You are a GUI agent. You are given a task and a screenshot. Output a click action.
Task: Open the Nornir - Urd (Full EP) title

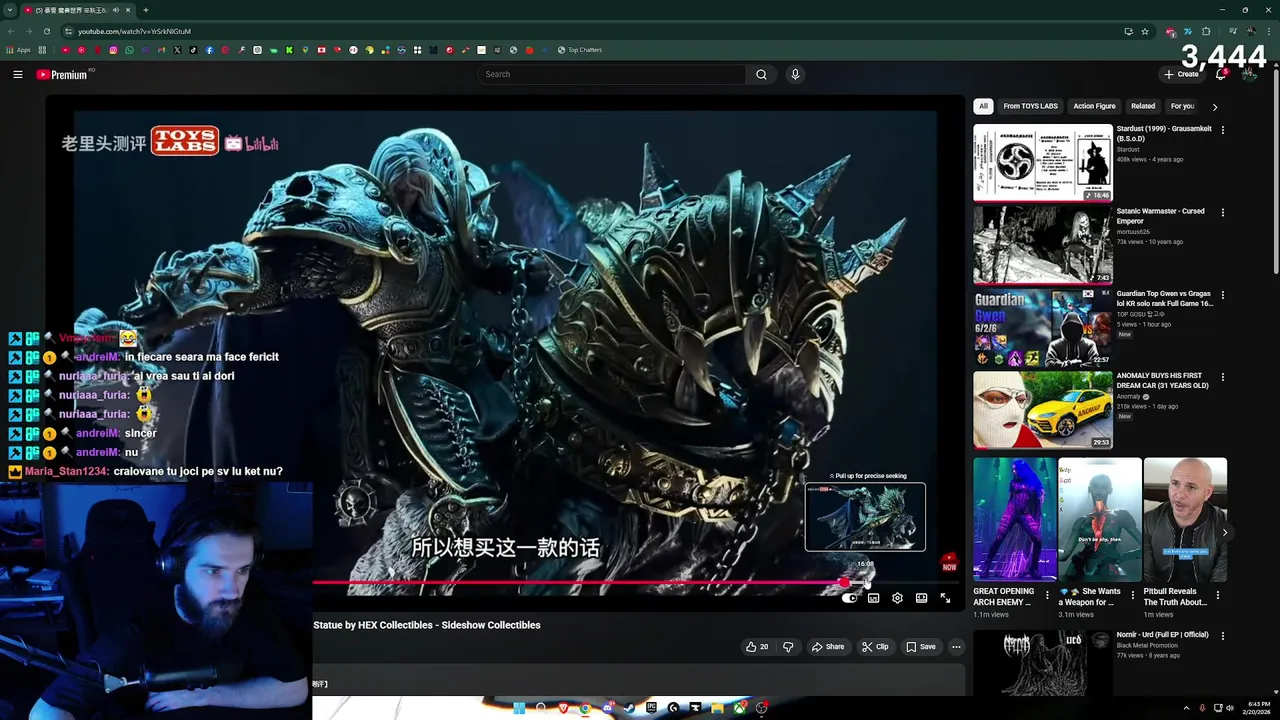(1162, 635)
